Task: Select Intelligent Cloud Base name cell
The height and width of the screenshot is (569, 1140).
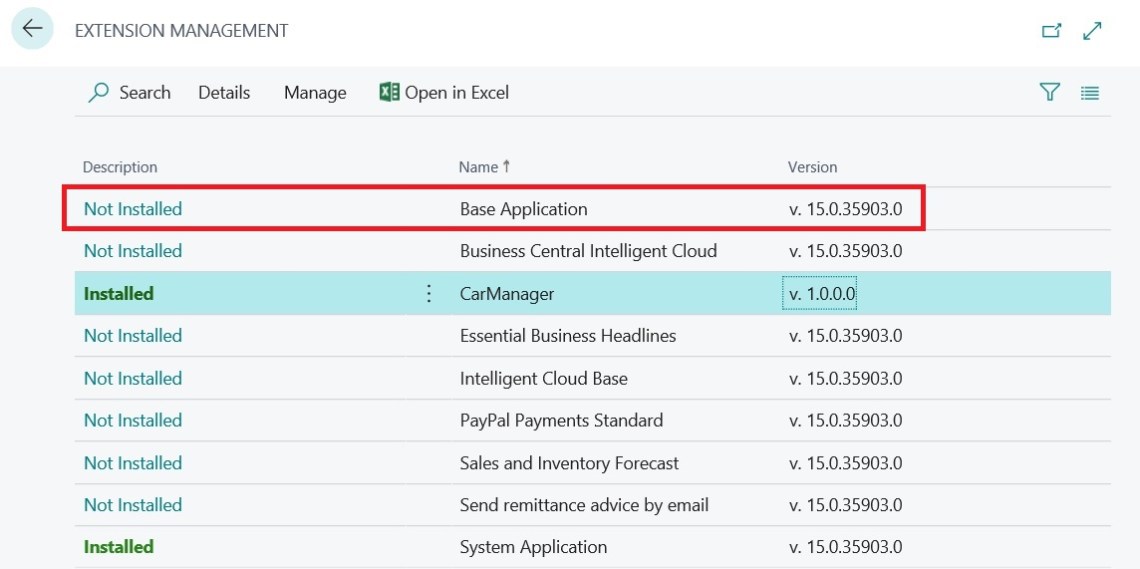Action: coord(544,379)
